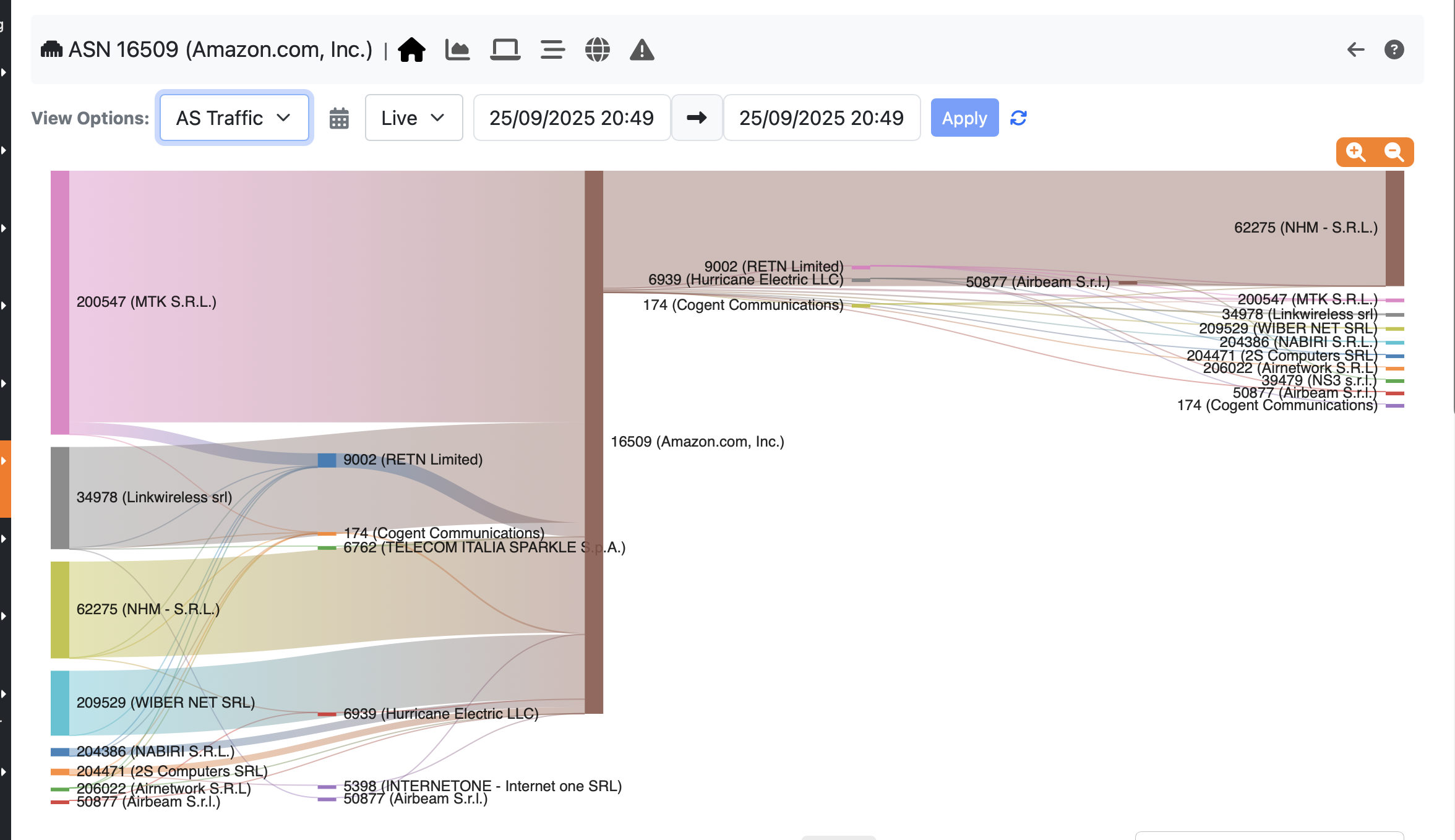
Task: Zoom out on the Sankey chart
Action: coord(1394,152)
